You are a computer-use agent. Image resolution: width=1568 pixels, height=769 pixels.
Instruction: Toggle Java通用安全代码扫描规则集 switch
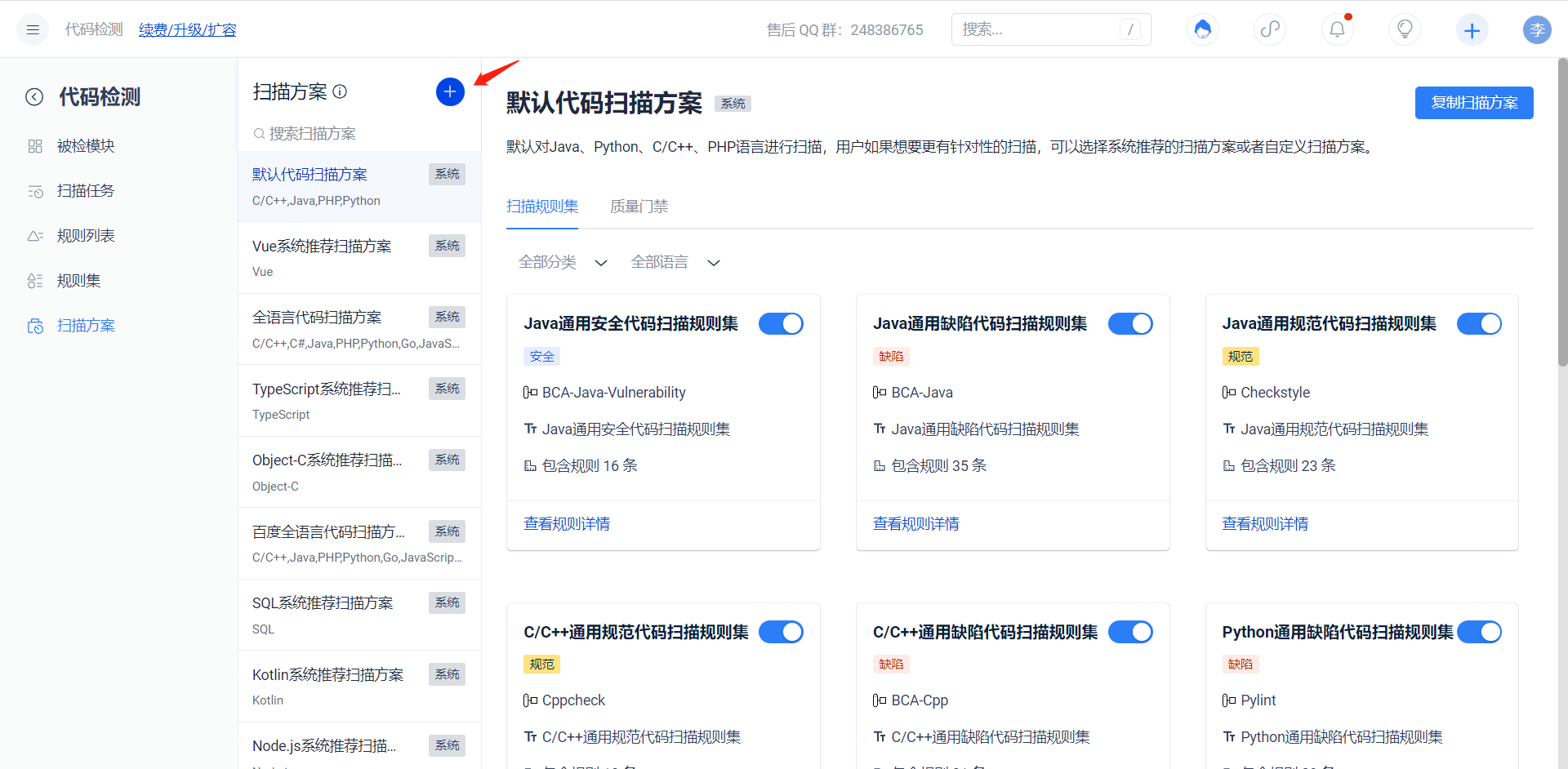point(781,324)
